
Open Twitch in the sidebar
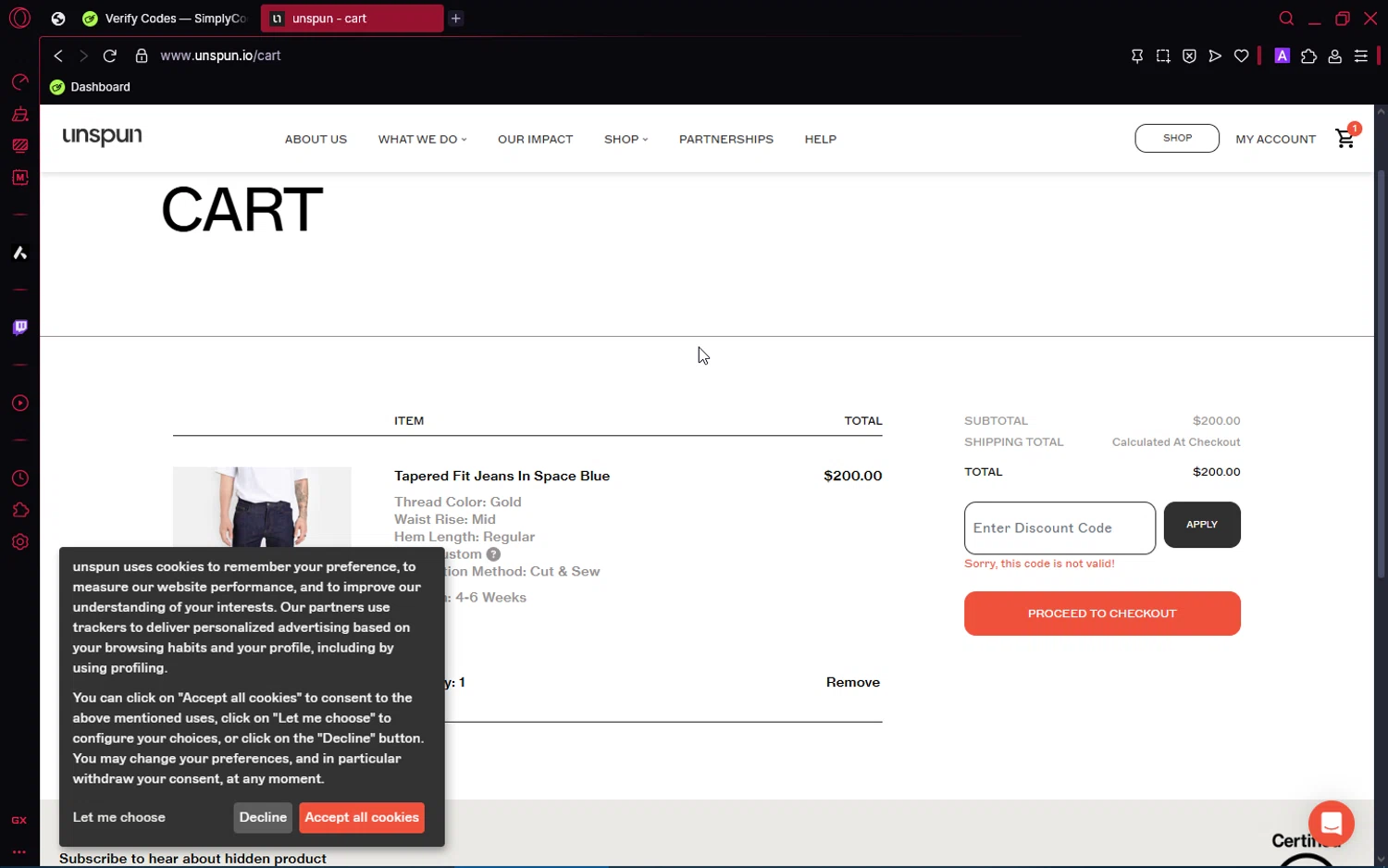pyautogui.click(x=20, y=328)
